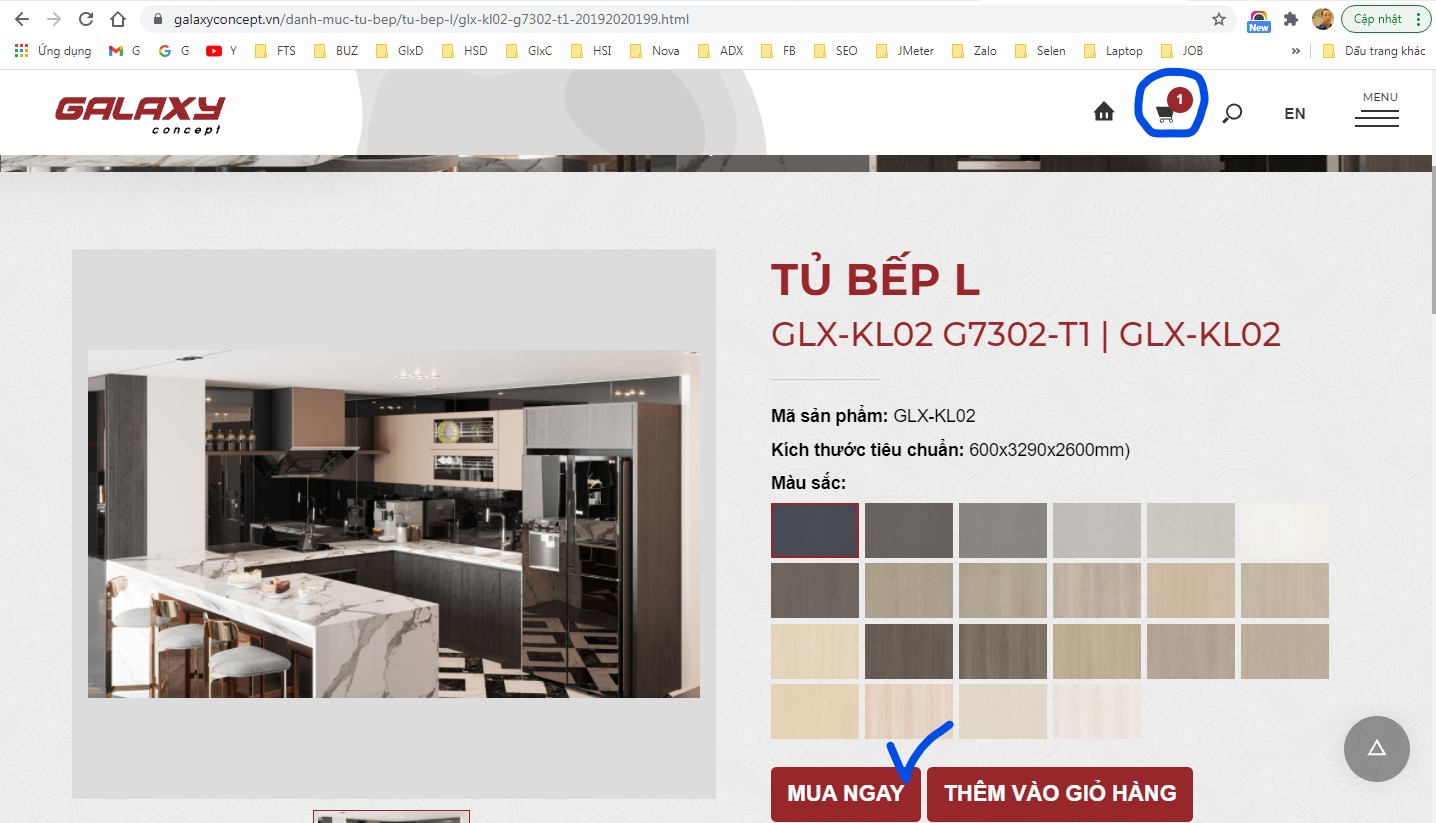Viewport: 1436px width, 823px height.
Task: Switch language to EN
Action: (1294, 113)
